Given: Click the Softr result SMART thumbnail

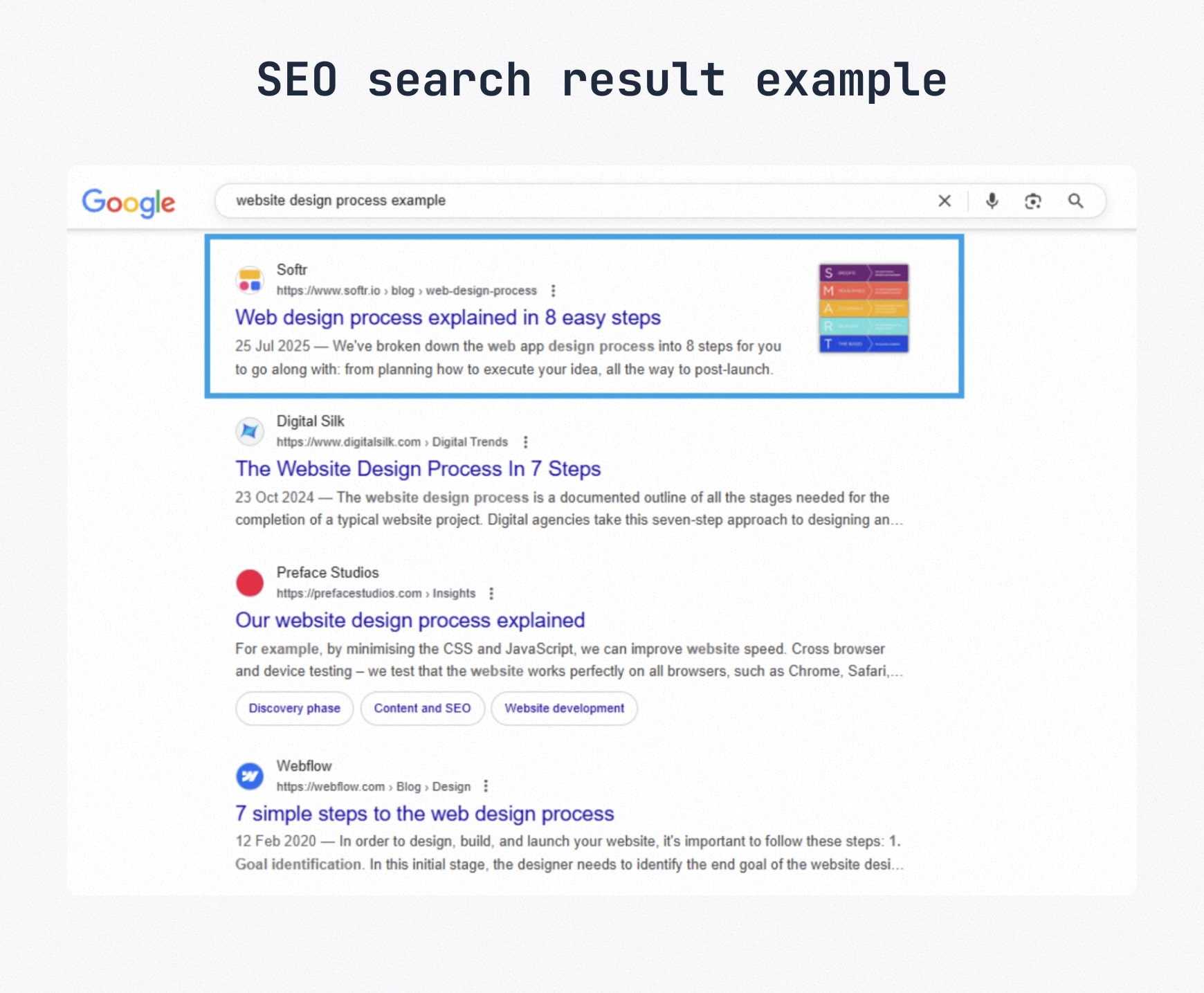Looking at the screenshot, I should point(864,309).
